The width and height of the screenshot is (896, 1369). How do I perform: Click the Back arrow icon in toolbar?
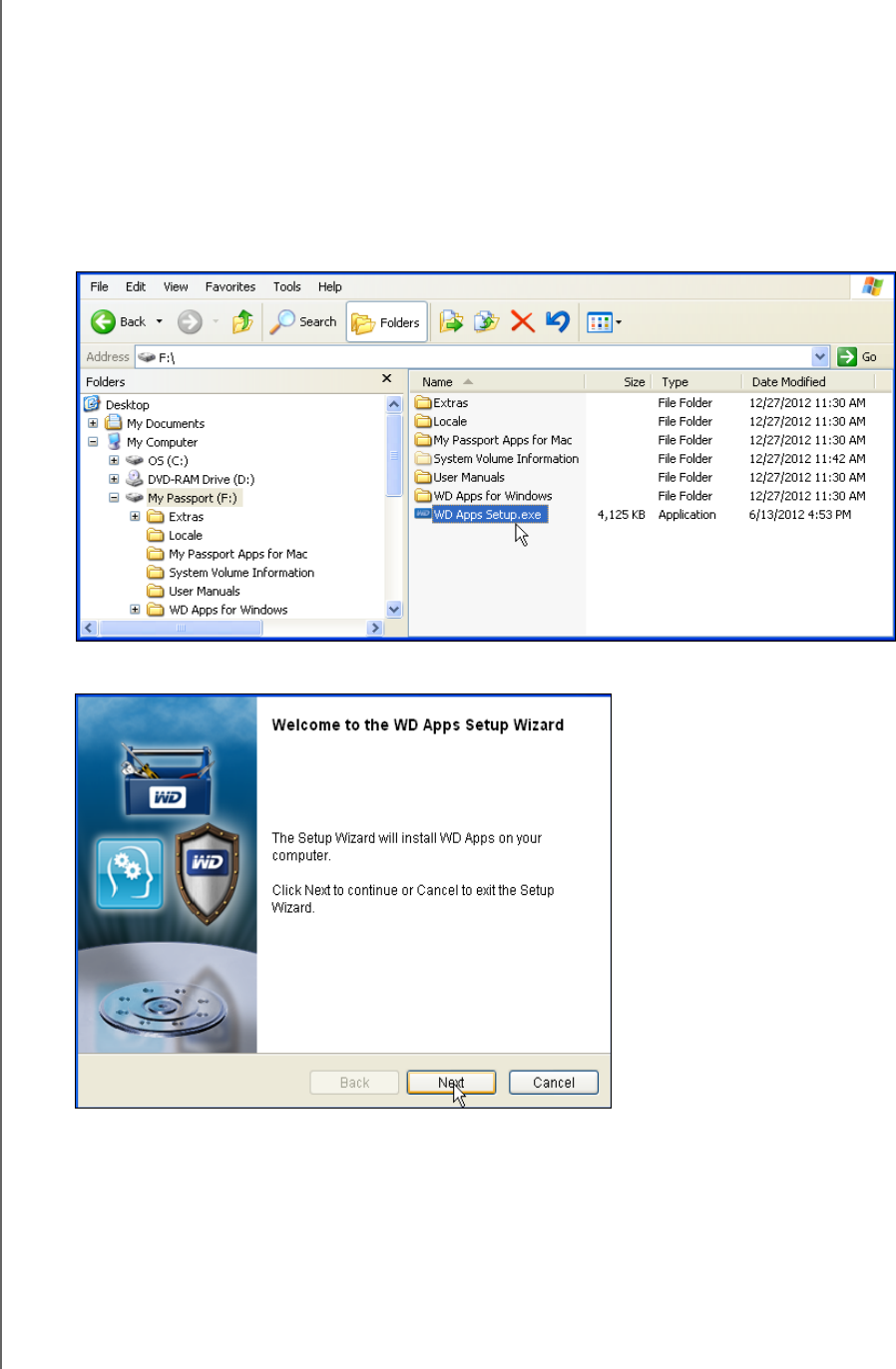click(104, 322)
